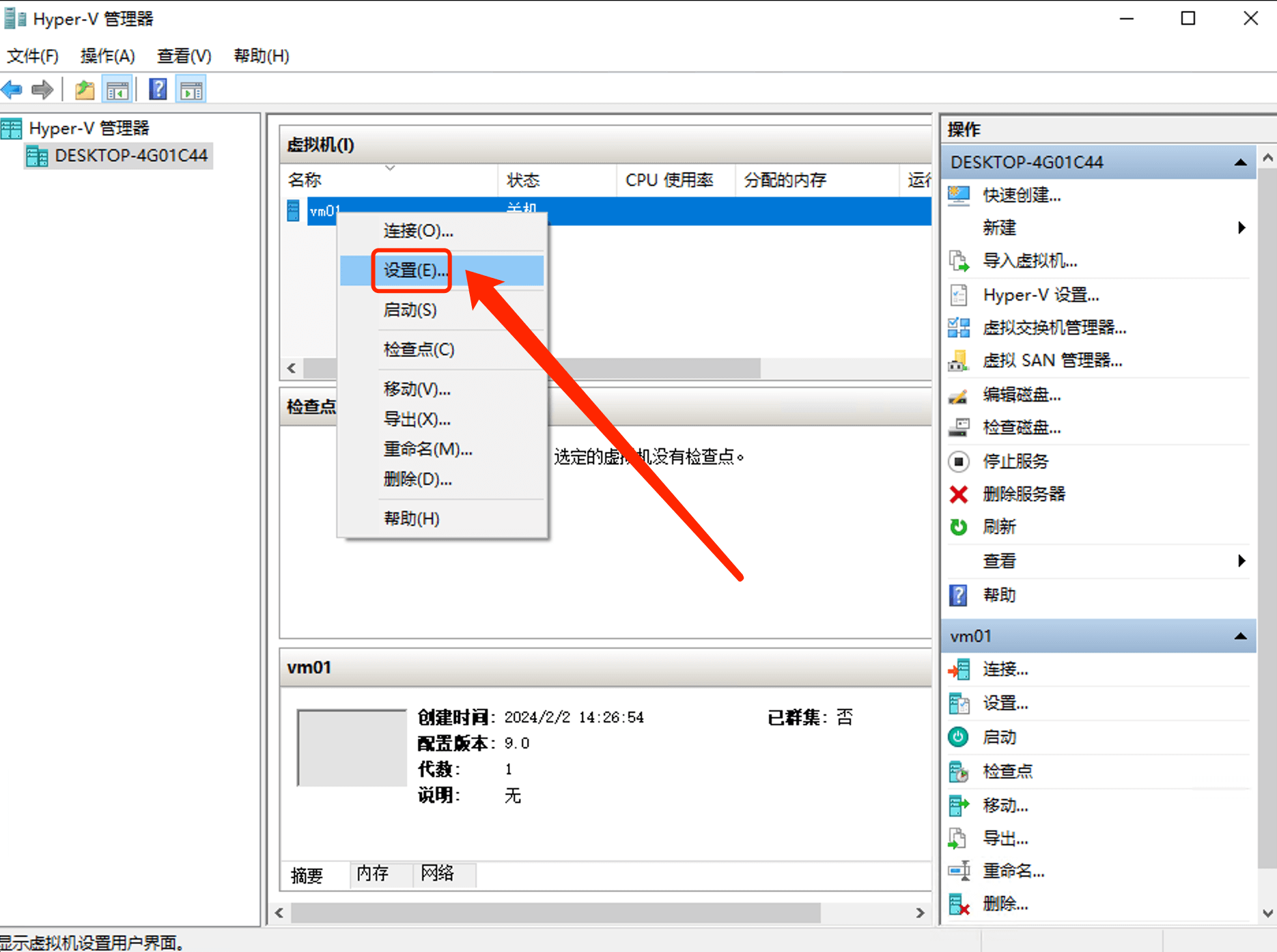
Task: Choose 帮助(H) in context menu
Action: 443,519
